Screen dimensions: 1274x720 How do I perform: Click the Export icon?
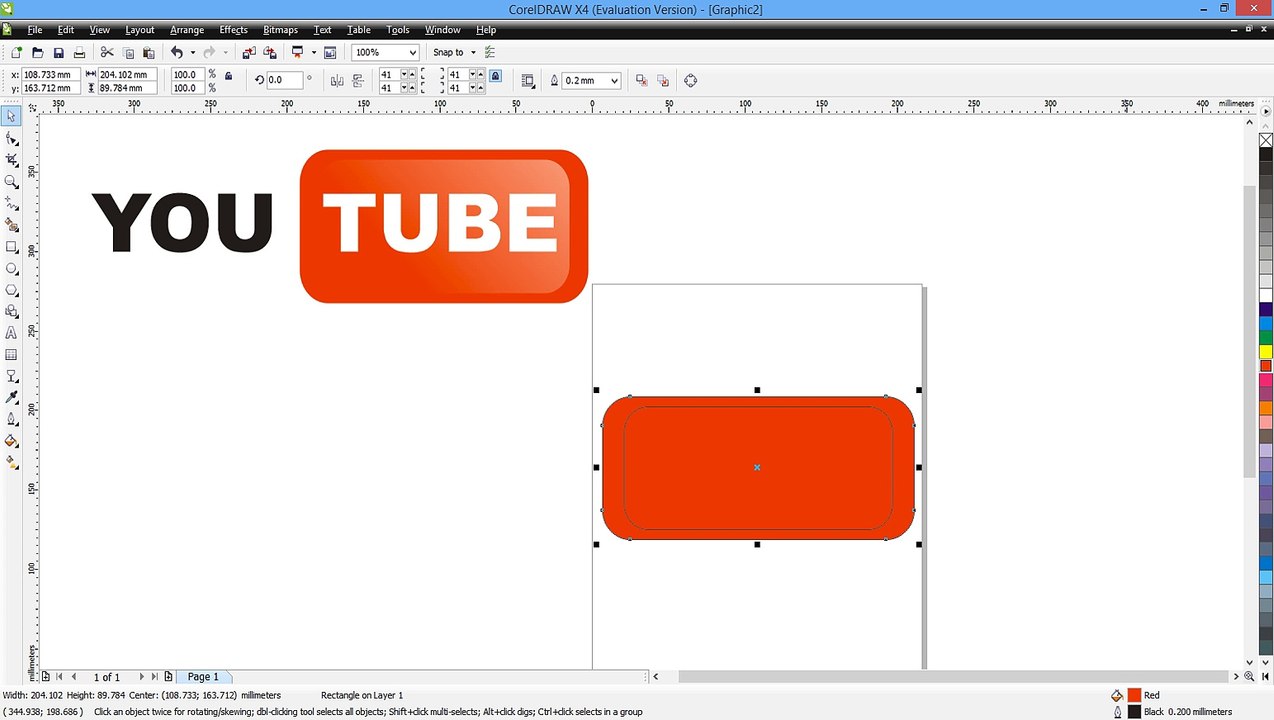point(270,52)
